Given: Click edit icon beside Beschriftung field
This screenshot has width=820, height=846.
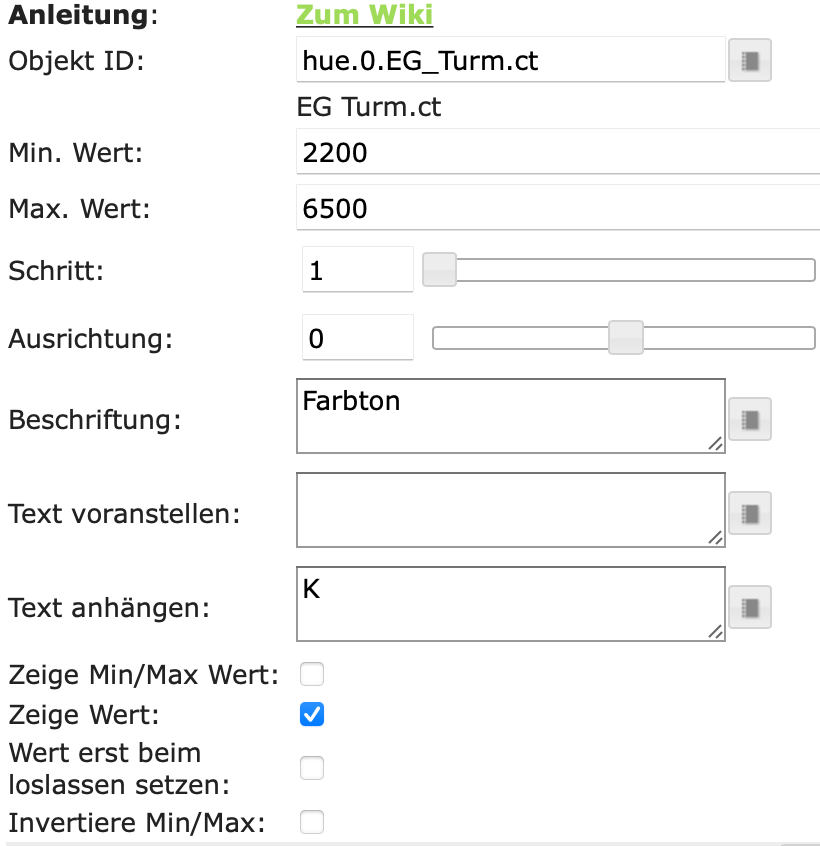Looking at the screenshot, I should (750, 420).
